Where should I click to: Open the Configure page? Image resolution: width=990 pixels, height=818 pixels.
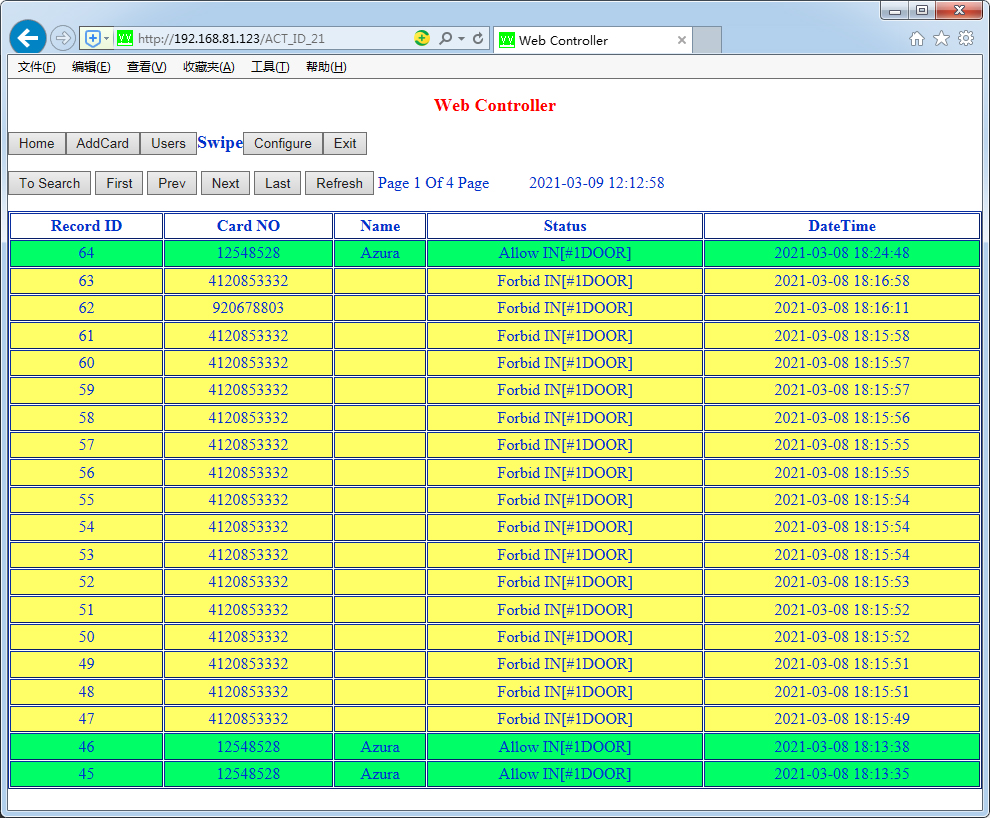tap(283, 143)
